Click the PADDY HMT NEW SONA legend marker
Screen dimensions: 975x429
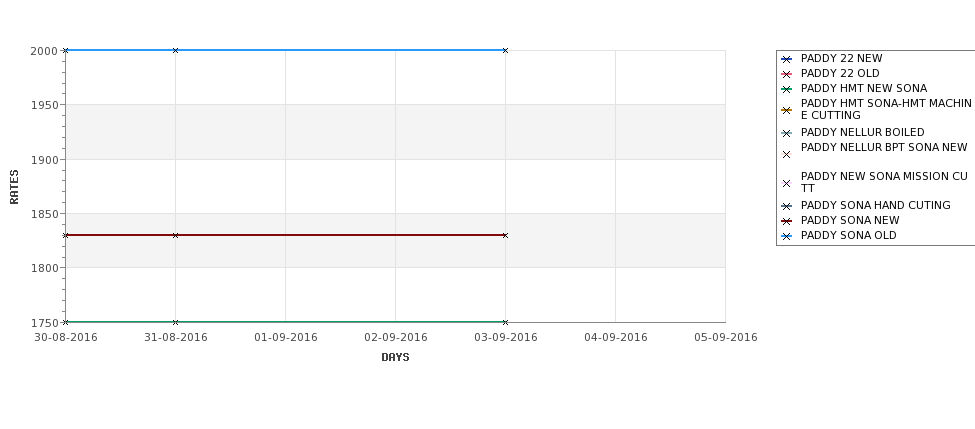pos(786,90)
